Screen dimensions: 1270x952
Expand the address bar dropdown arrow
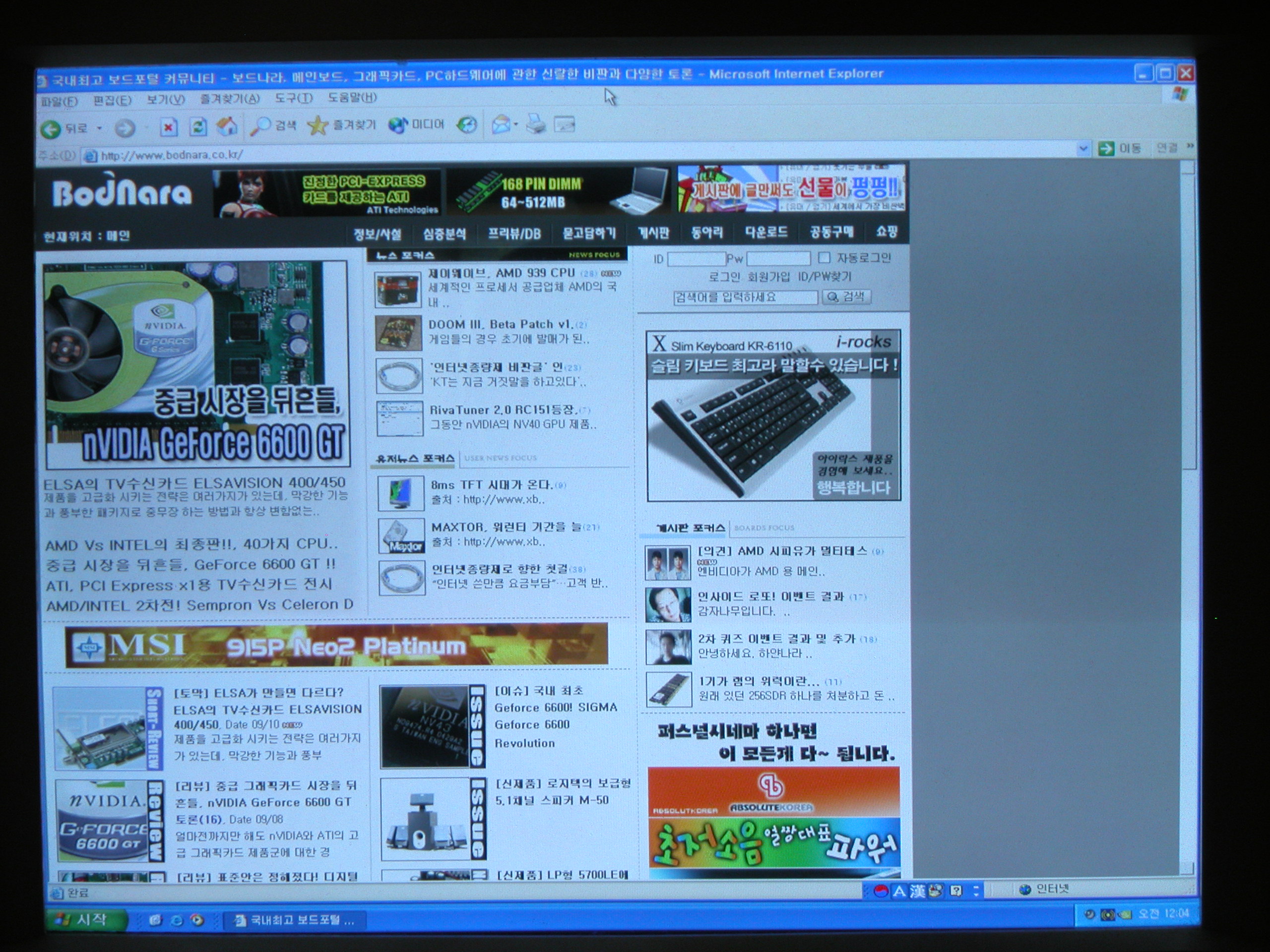click(1083, 149)
